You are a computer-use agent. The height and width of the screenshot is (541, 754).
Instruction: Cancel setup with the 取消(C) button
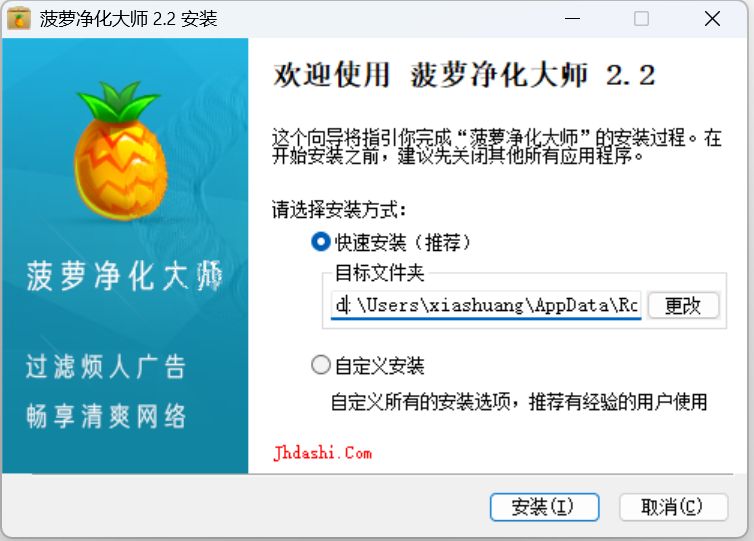(x=673, y=507)
